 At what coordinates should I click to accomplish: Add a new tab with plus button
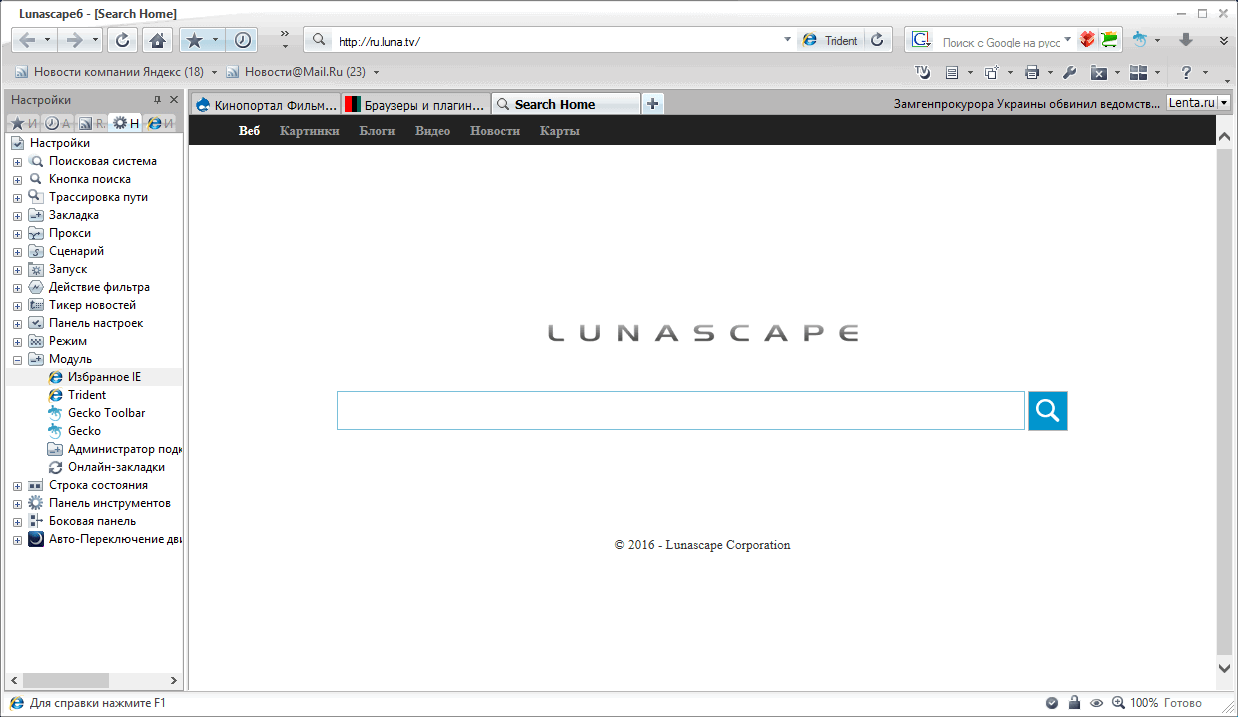(x=652, y=103)
